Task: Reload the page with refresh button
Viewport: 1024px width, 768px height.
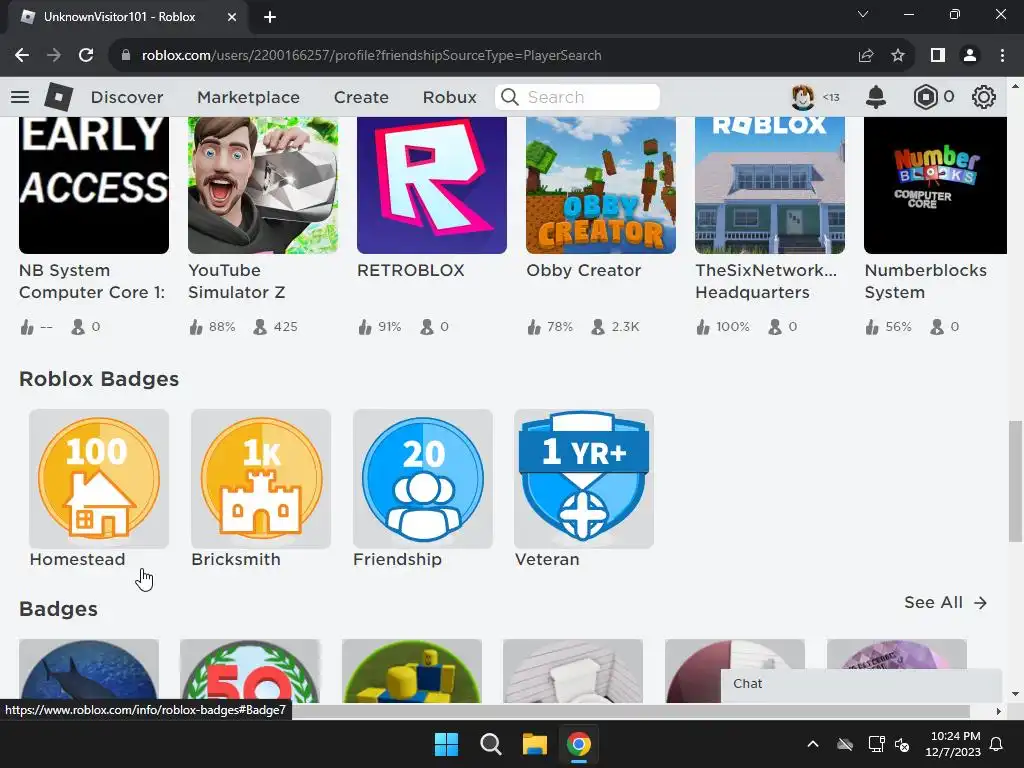Action: pos(86,56)
